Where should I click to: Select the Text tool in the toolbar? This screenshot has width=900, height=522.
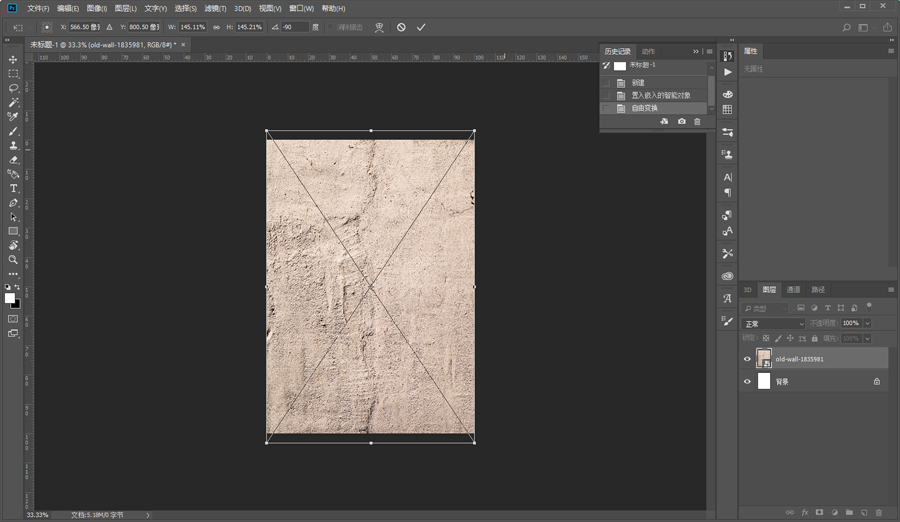tap(13, 188)
